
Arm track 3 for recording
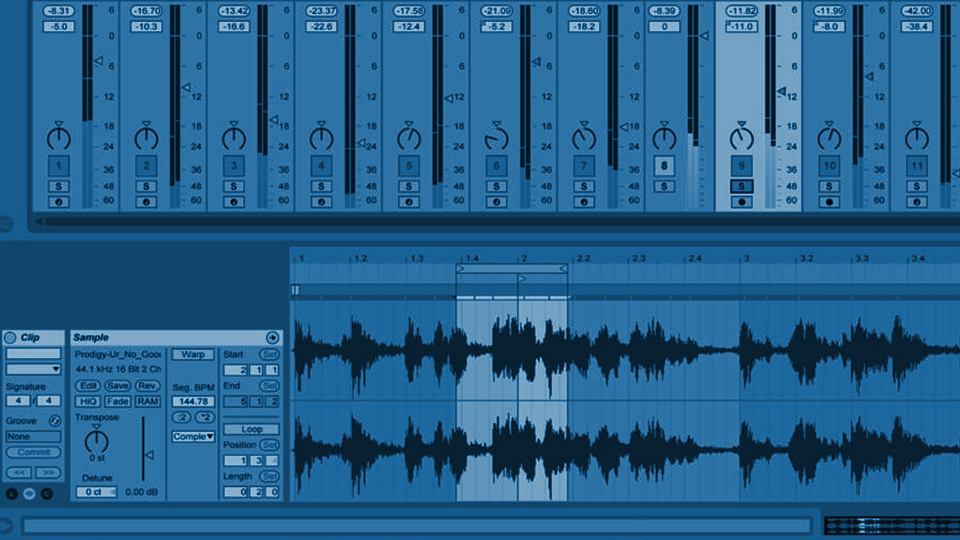[x=234, y=202]
